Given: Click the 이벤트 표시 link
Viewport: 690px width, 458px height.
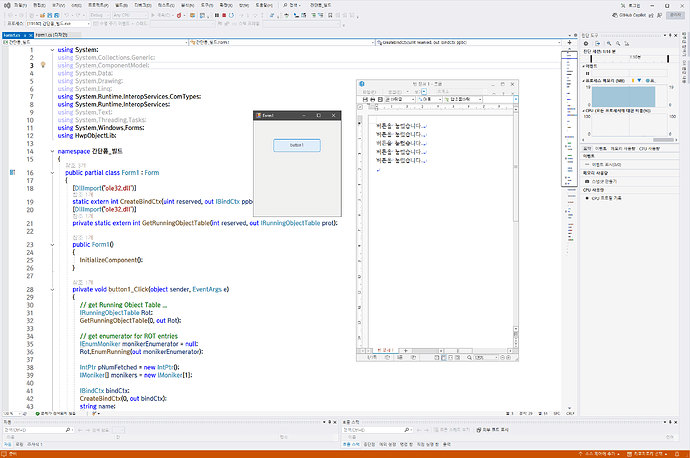Looking at the screenshot, I should point(606,165).
